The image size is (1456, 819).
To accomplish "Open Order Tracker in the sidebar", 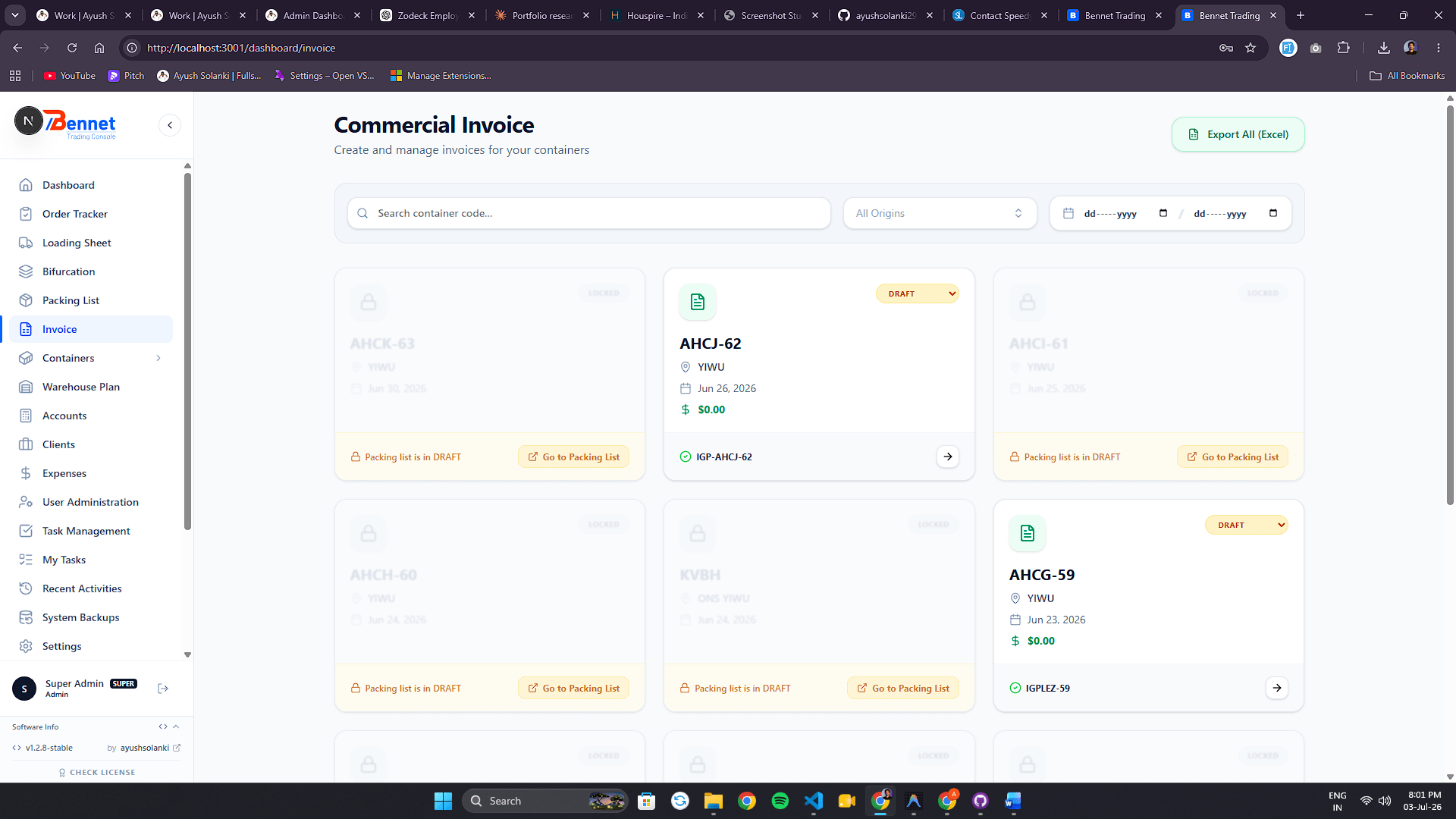I will point(92,214).
